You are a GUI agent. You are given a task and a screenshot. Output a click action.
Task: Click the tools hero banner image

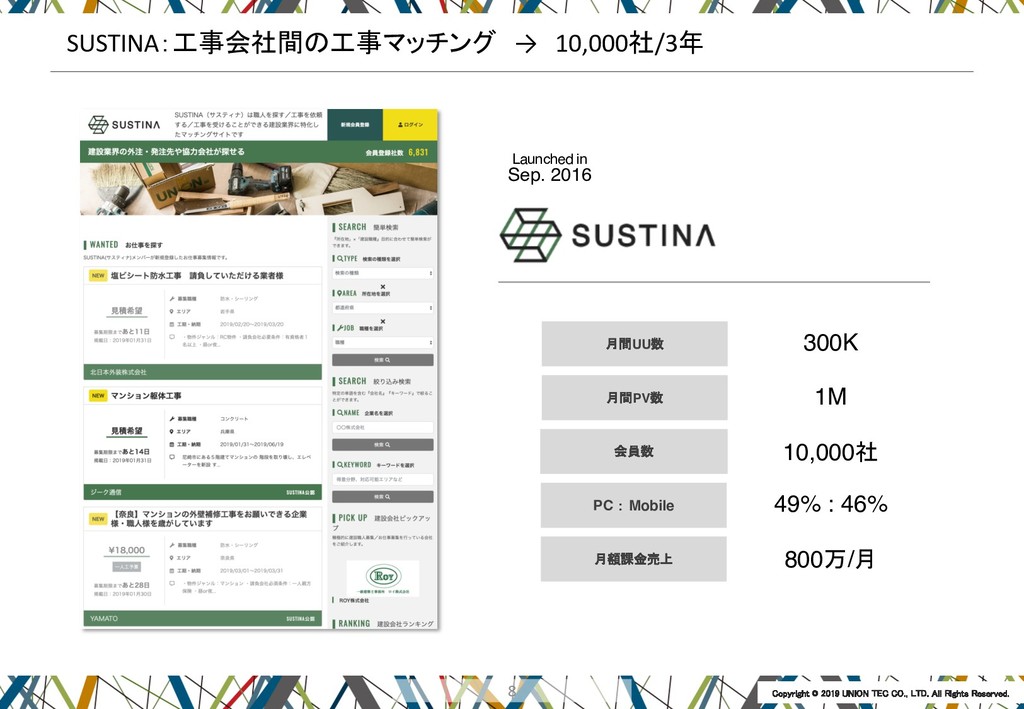tap(259, 189)
